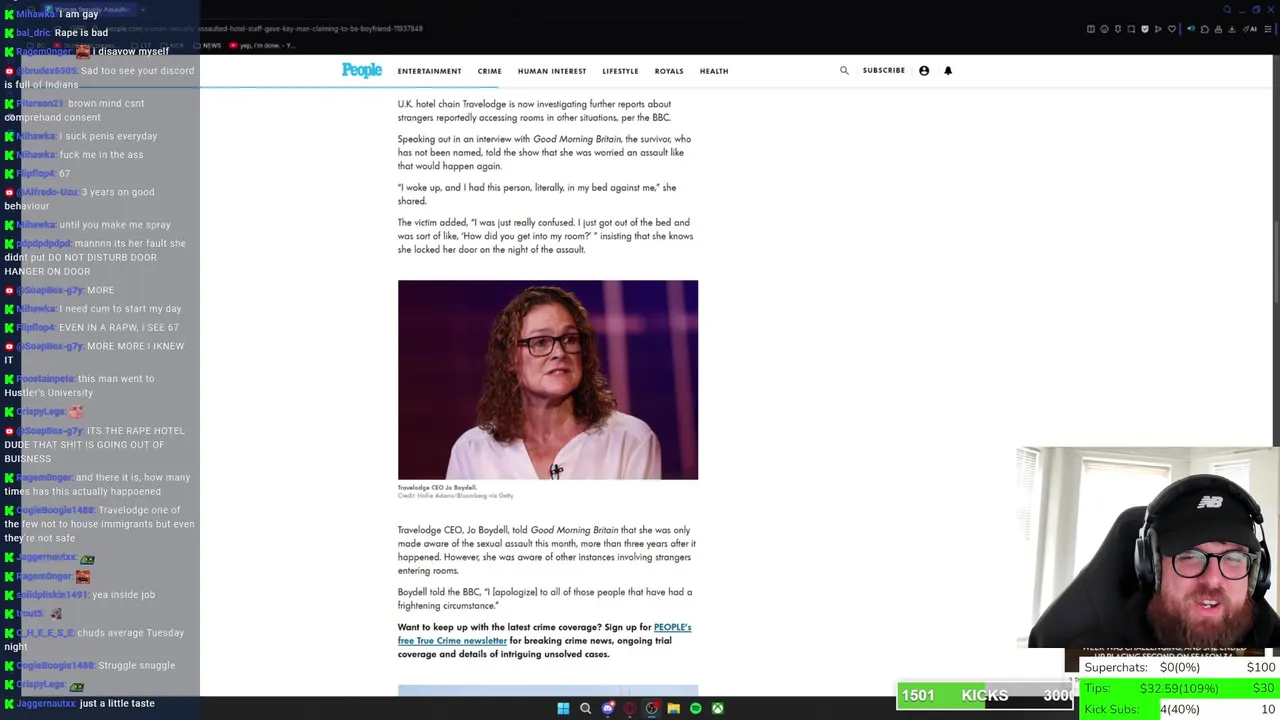
Task: Click the snapshot capture icon in browser toolbar
Action: [x=1131, y=29]
